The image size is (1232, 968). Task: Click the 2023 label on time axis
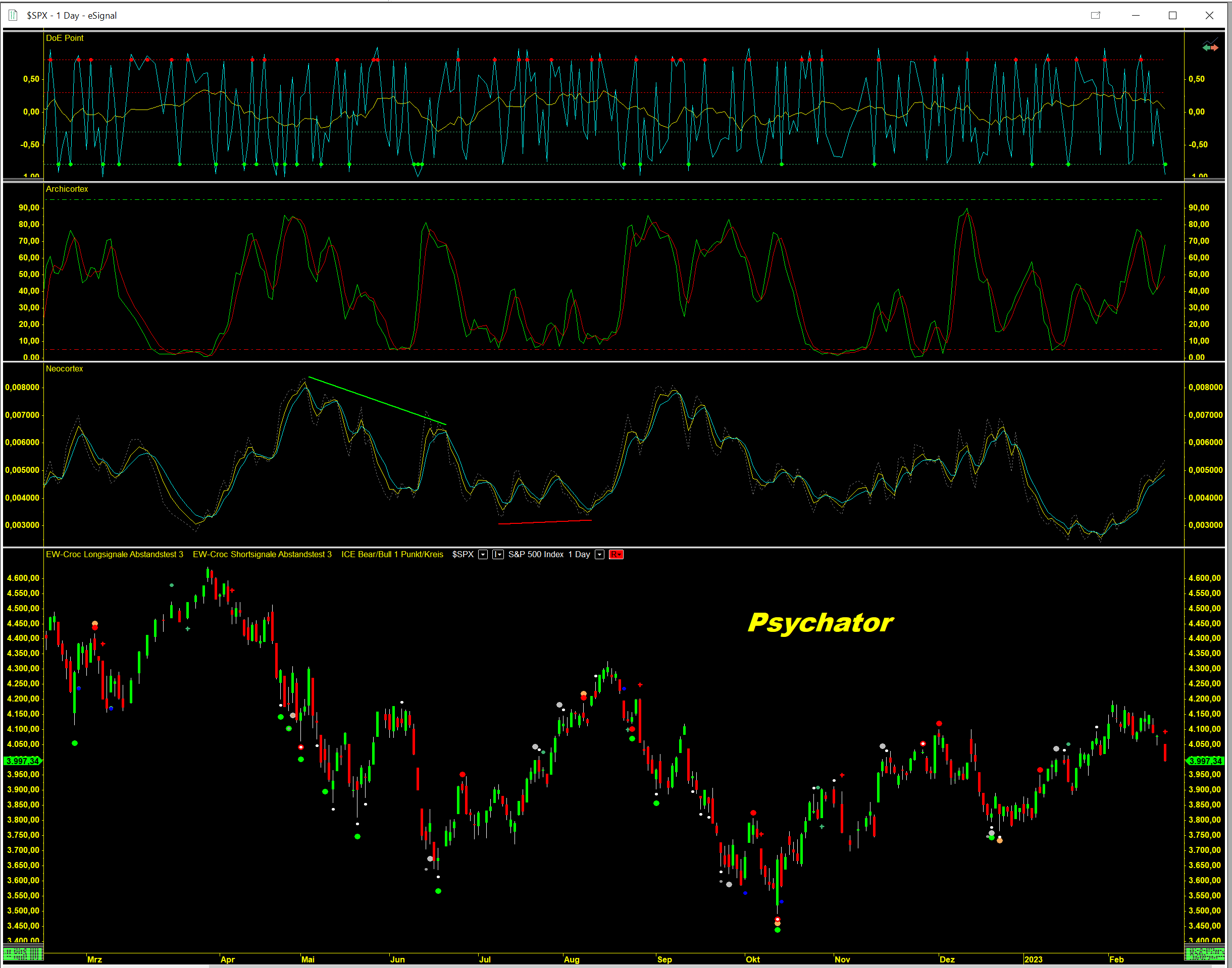pyautogui.click(x=1033, y=959)
